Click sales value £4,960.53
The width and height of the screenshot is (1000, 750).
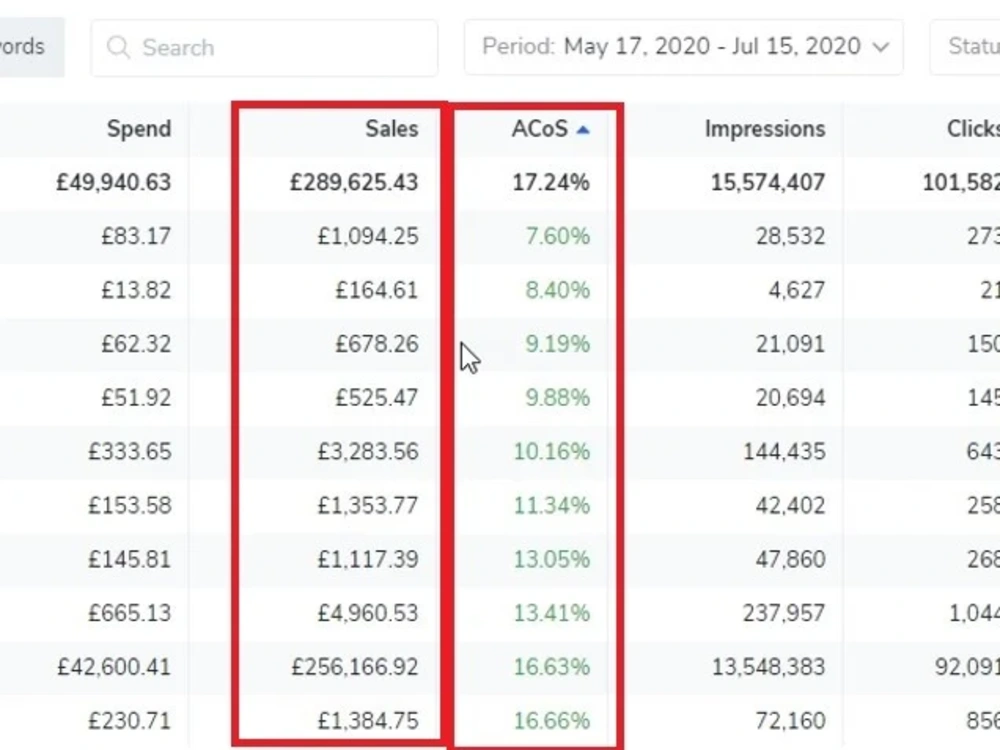368,614
